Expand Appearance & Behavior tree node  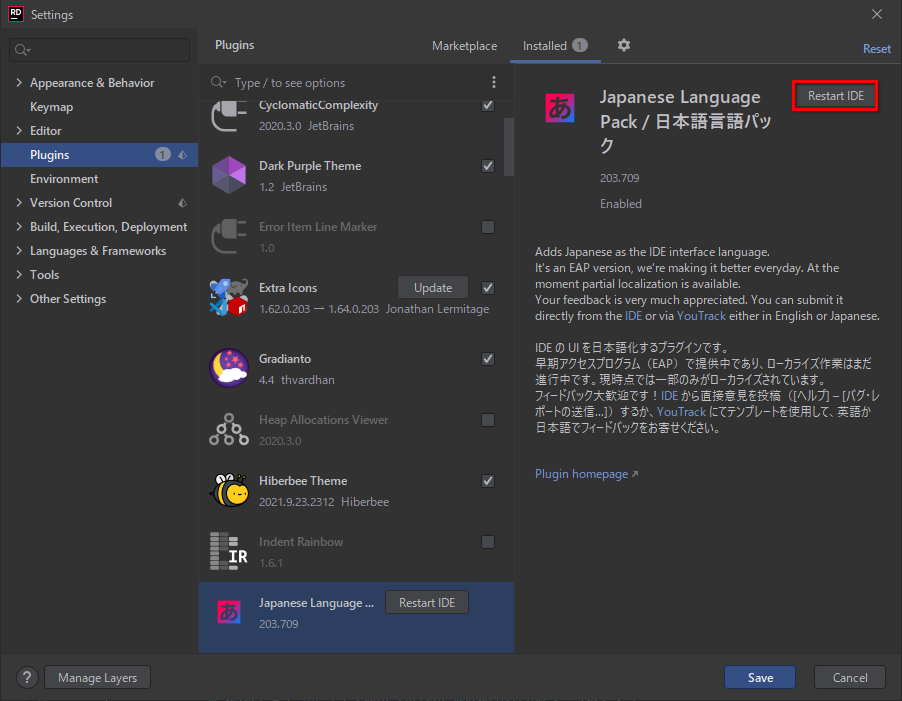[x=18, y=82]
